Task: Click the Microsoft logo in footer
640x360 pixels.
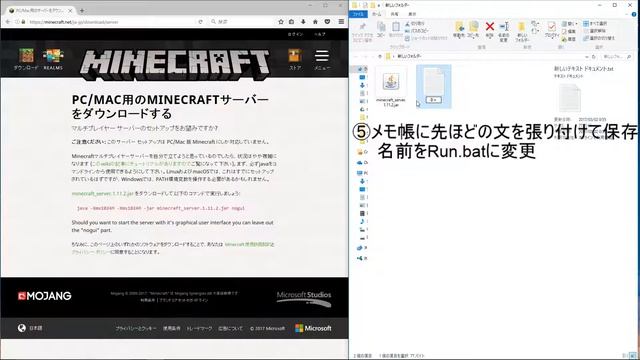Action: point(313,328)
